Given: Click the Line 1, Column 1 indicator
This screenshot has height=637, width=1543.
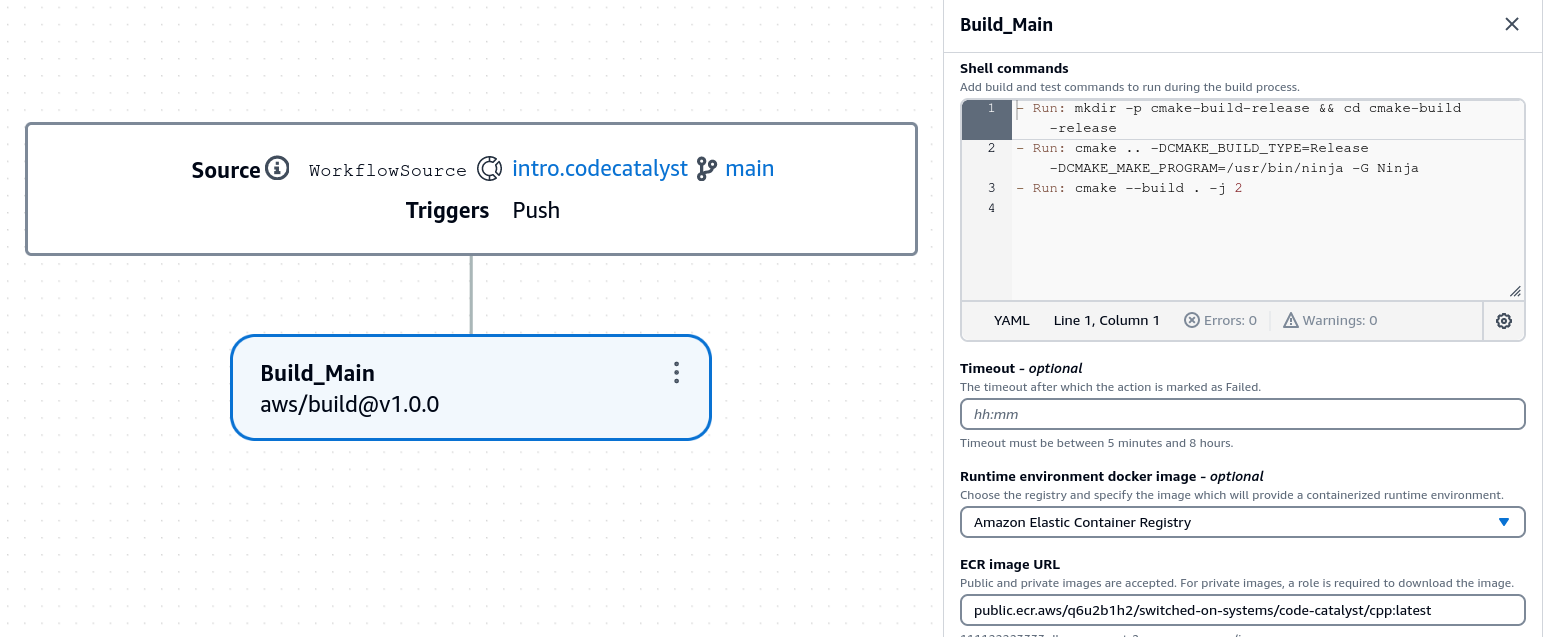Looking at the screenshot, I should pyautogui.click(x=1106, y=321).
